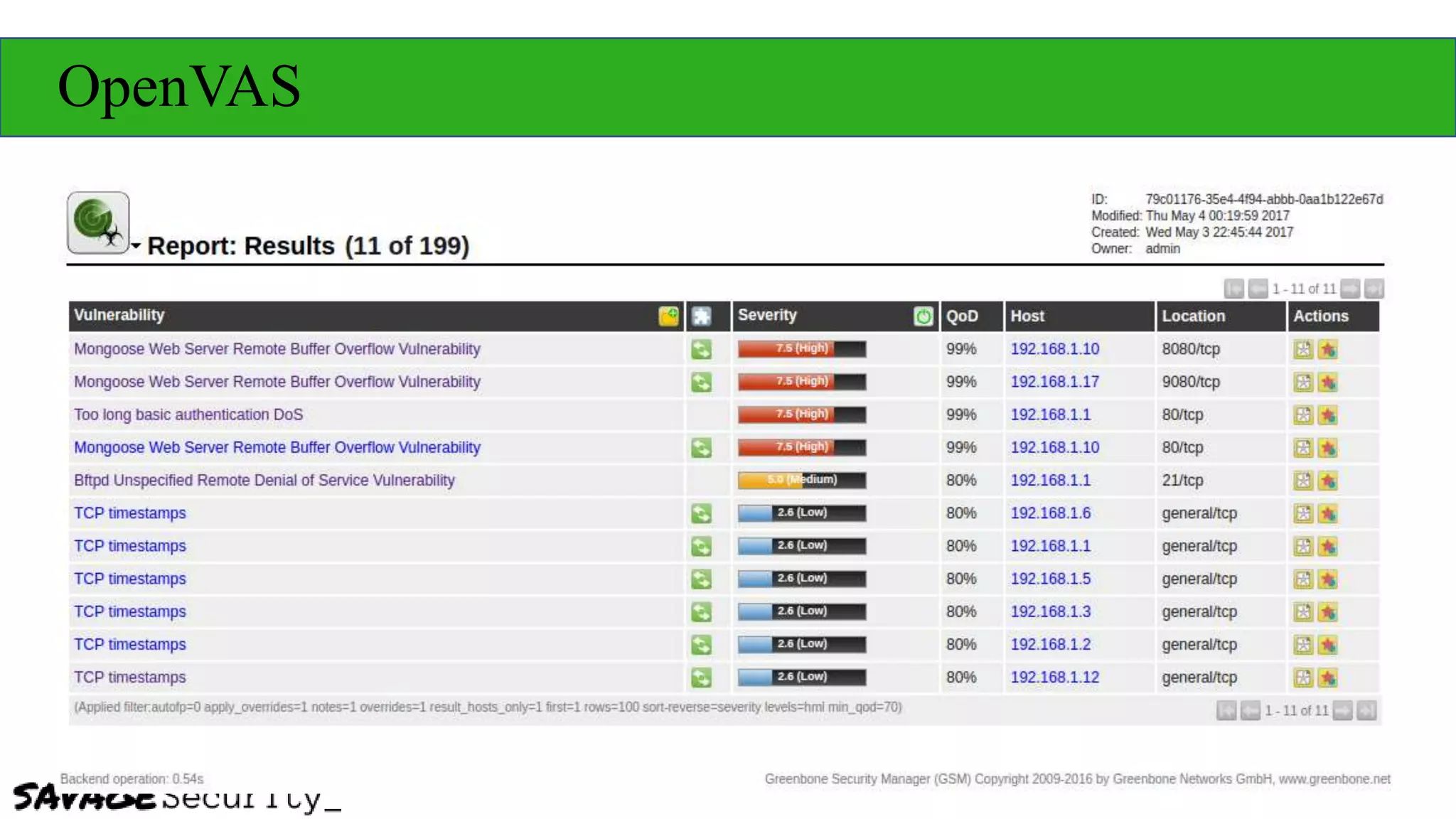Go to previous page using top pagination
Viewport: 1456px width, 819px height.
tap(1258, 289)
